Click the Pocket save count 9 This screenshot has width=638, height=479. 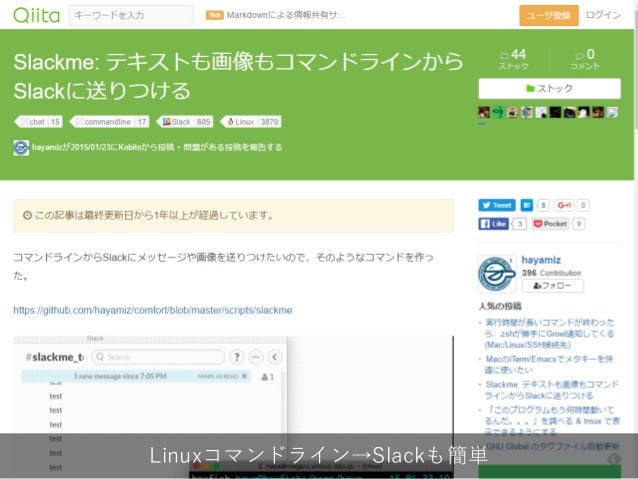(579, 224)
